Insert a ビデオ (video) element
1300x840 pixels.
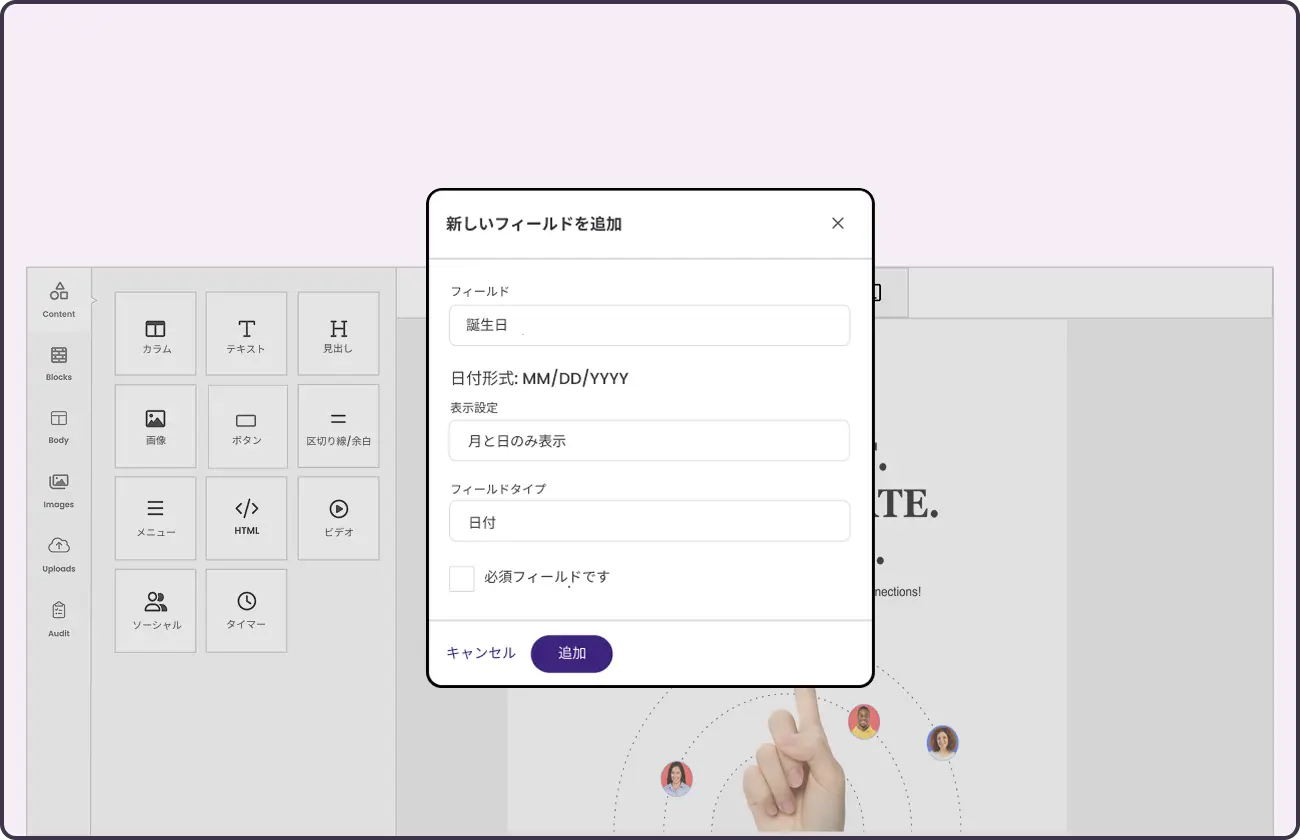[338, 518]
